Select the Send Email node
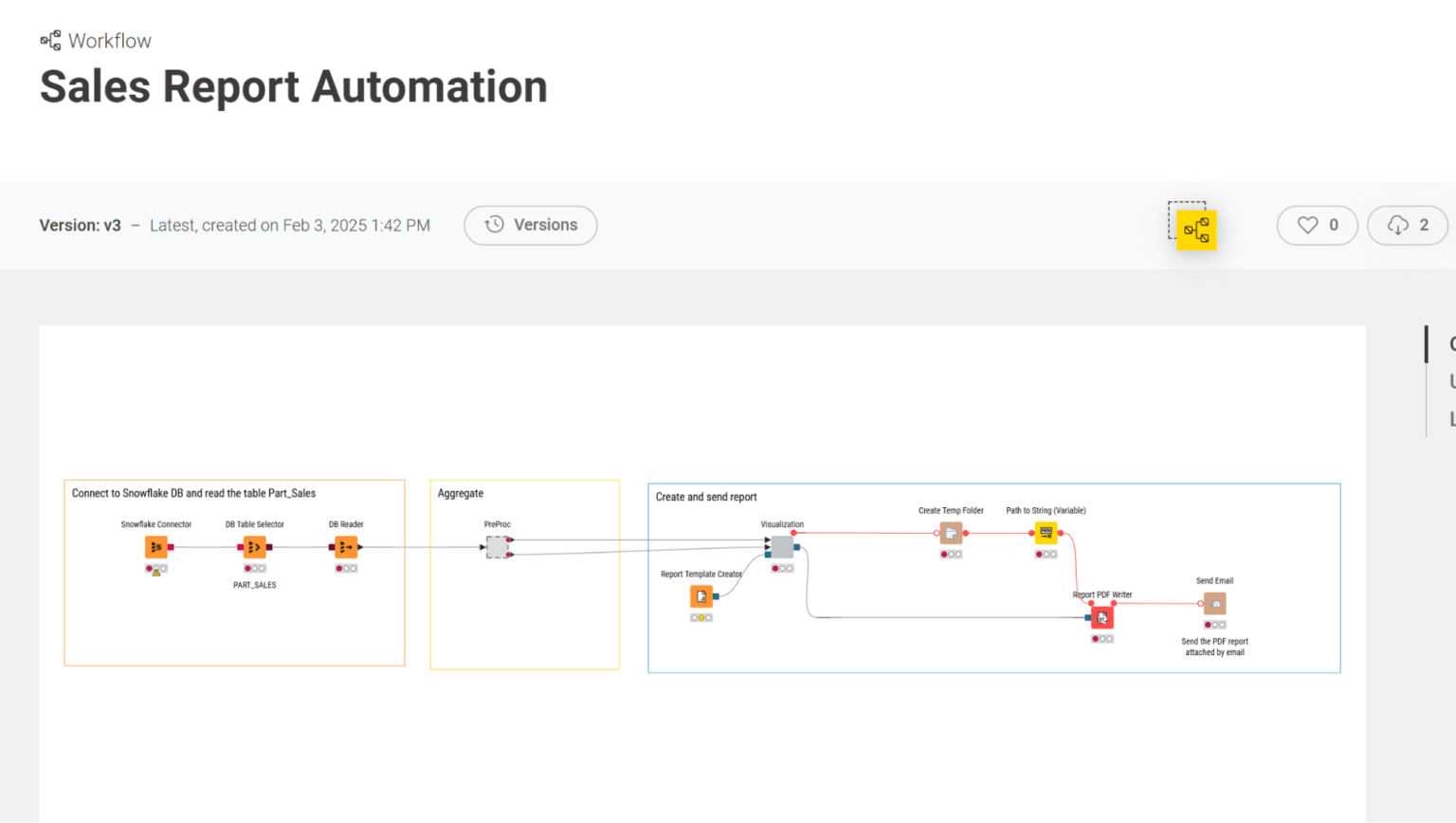The width and height of the screenshot is (1456, 823). (x=1214, y=603)
